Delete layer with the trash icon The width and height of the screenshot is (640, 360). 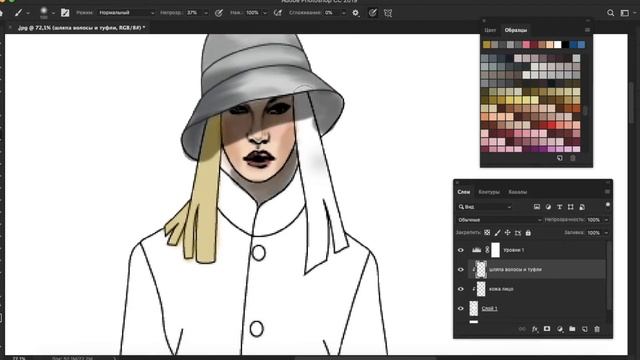[597, 329]
